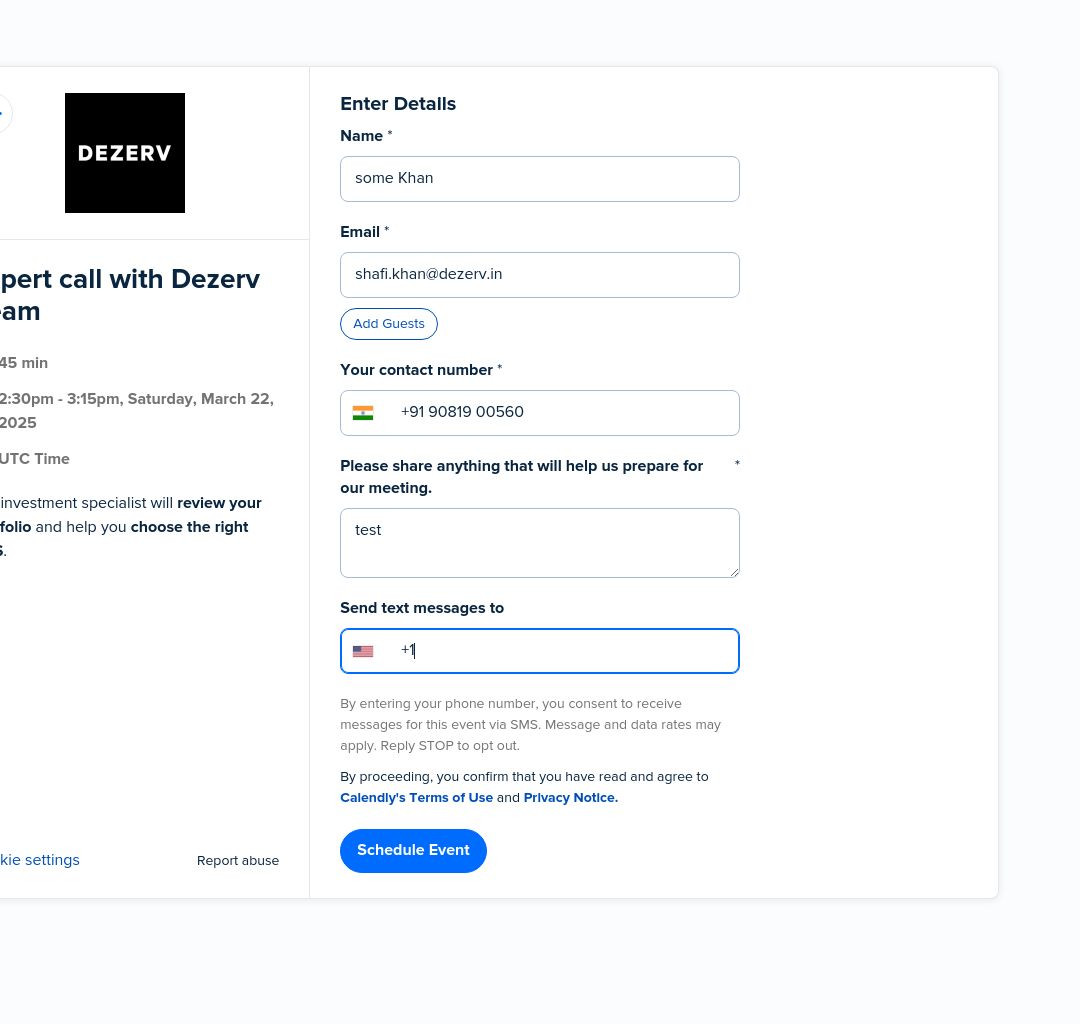
Task: Click the Enter Details heading
Action: 398,104
